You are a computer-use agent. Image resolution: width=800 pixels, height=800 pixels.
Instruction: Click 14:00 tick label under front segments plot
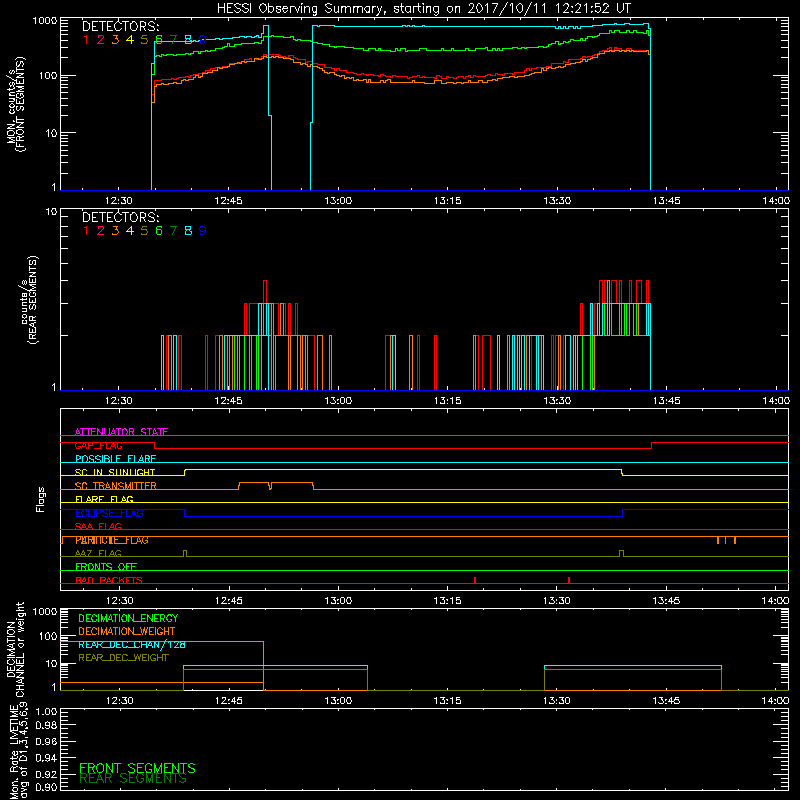coord(776,201)
